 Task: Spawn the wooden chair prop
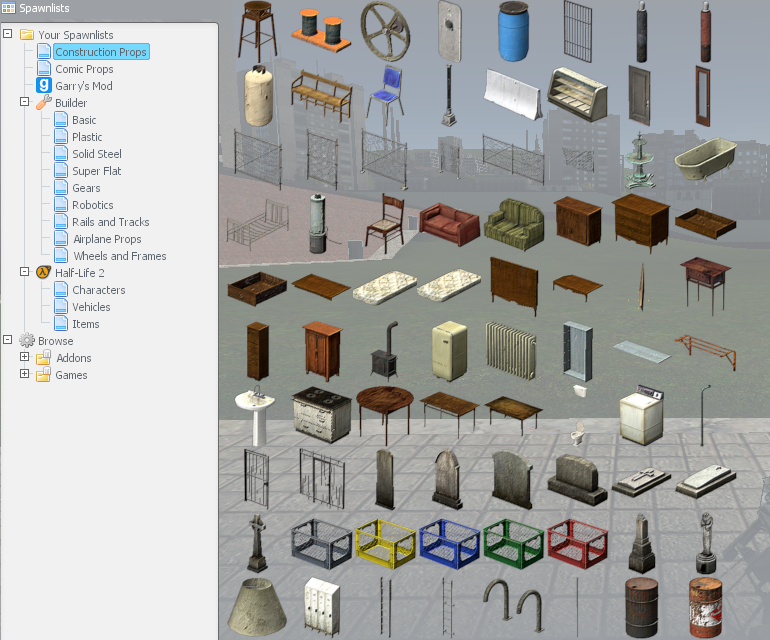pyautogui.click(x=385, y=223)
